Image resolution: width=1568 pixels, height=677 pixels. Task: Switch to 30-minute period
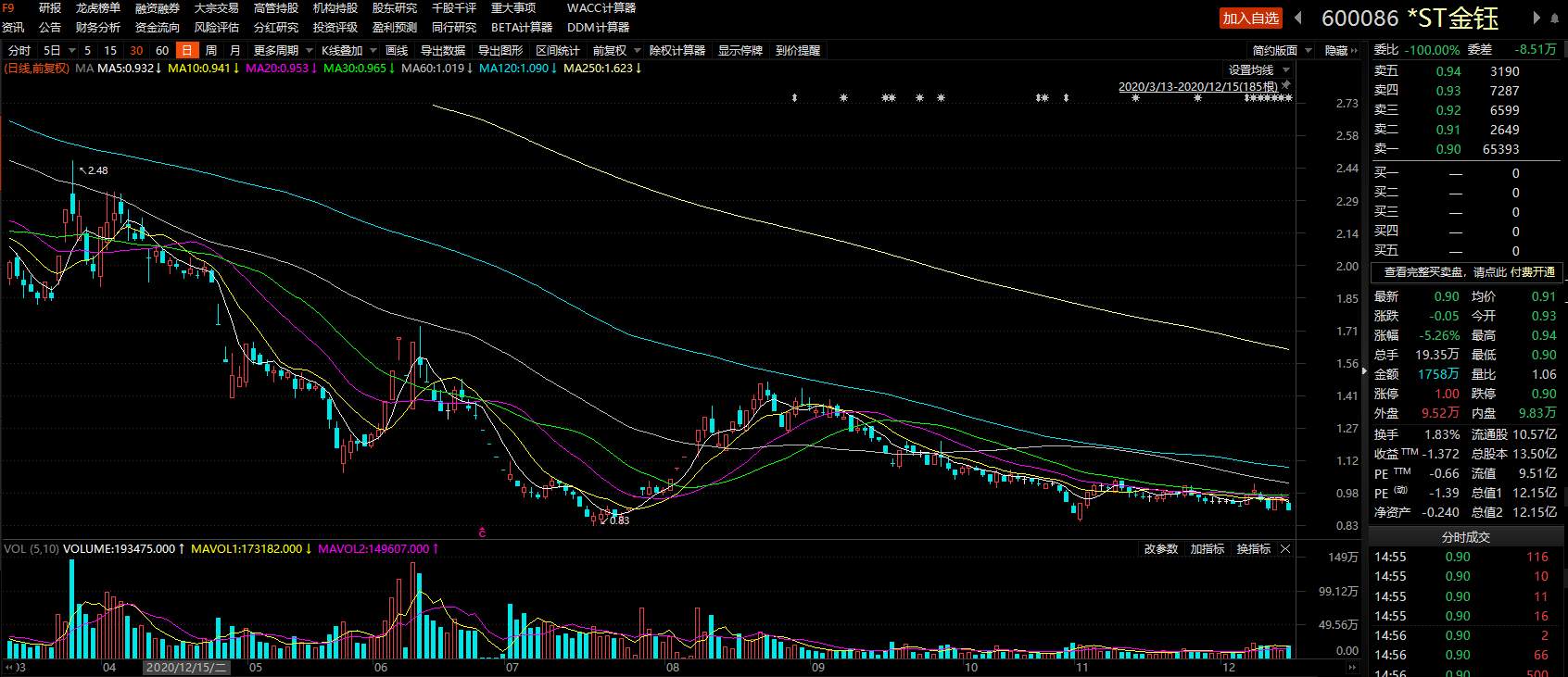(x=136, y=51)
